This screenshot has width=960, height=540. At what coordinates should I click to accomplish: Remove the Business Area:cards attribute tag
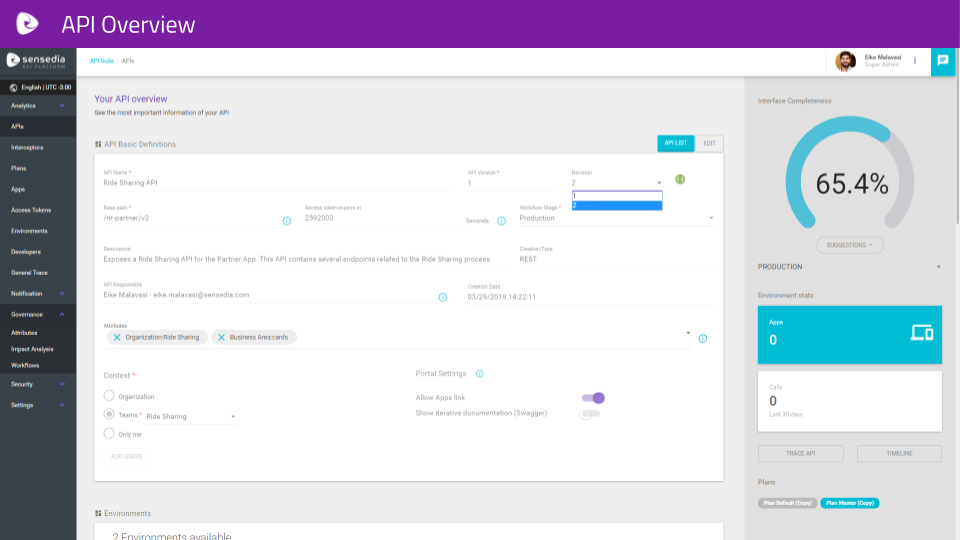coord(222,337)
